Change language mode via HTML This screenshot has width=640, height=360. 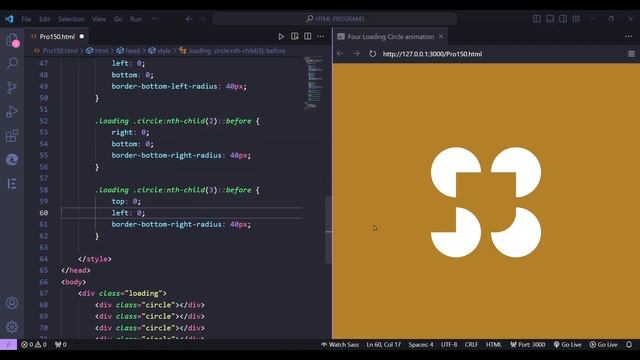pyautogui.click(x=493, y=344)
